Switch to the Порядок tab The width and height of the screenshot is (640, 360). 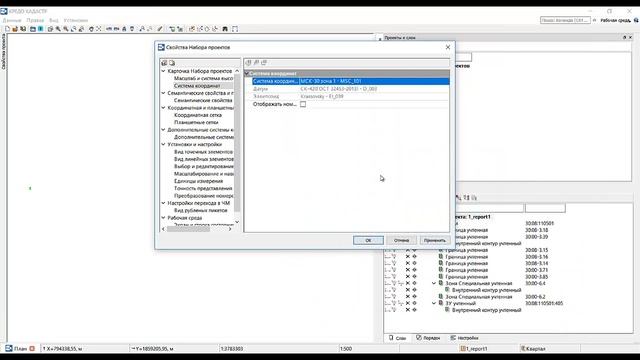click(428, 338)
